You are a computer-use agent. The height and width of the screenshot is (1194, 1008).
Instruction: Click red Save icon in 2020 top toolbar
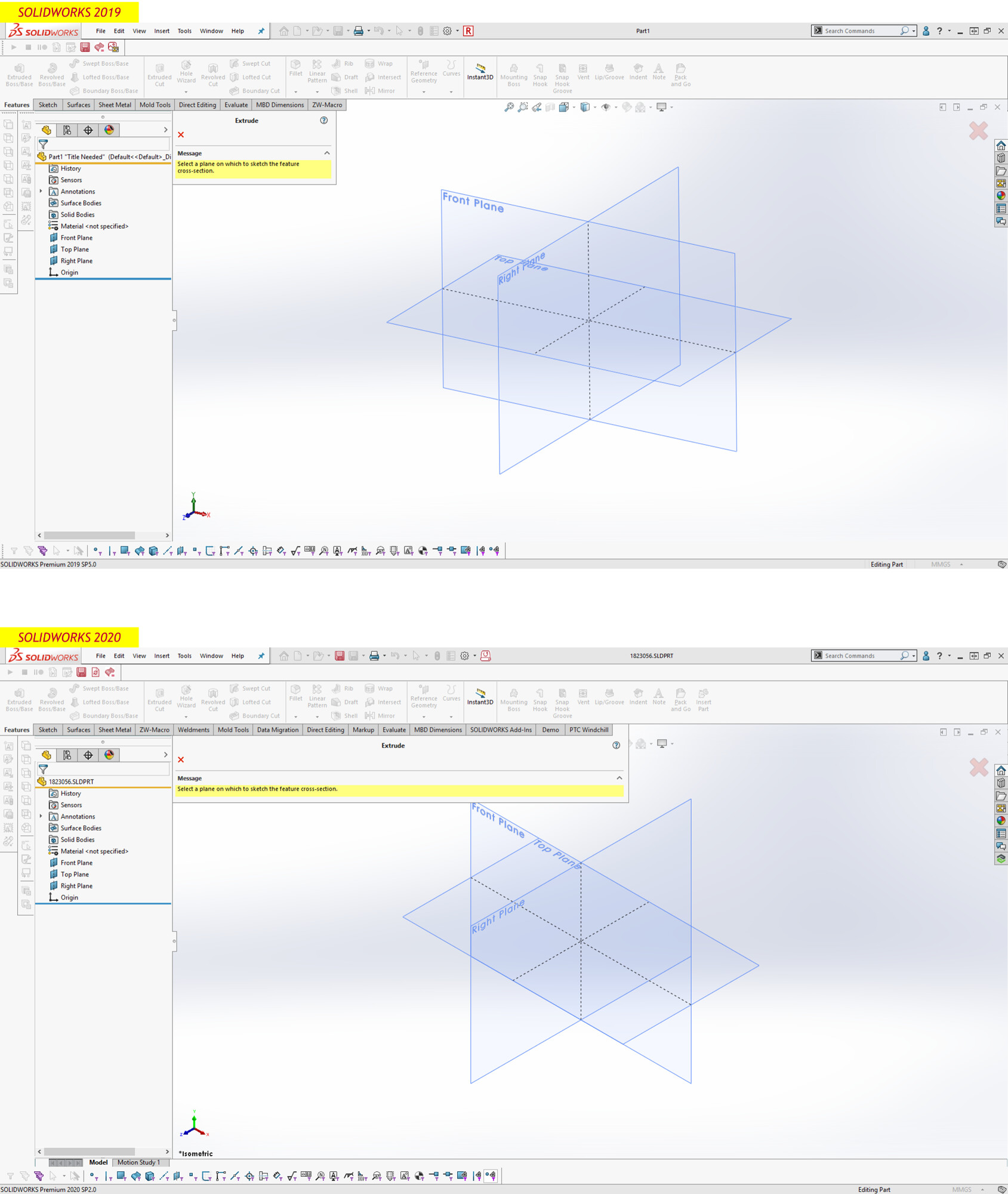pos(340,656)
